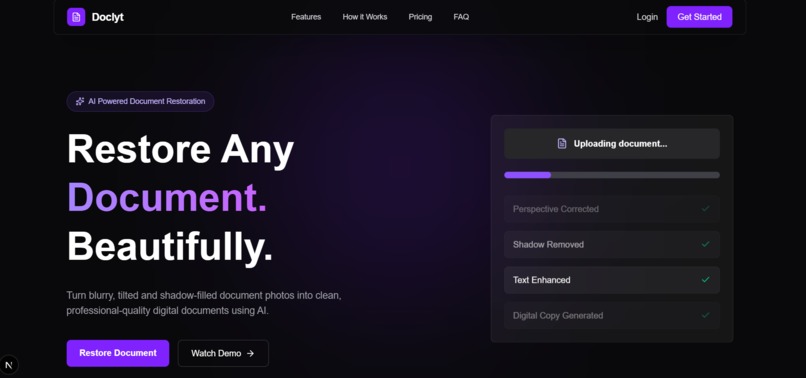Go to How it Works section

pyautogui.click(x=365, y=17)
